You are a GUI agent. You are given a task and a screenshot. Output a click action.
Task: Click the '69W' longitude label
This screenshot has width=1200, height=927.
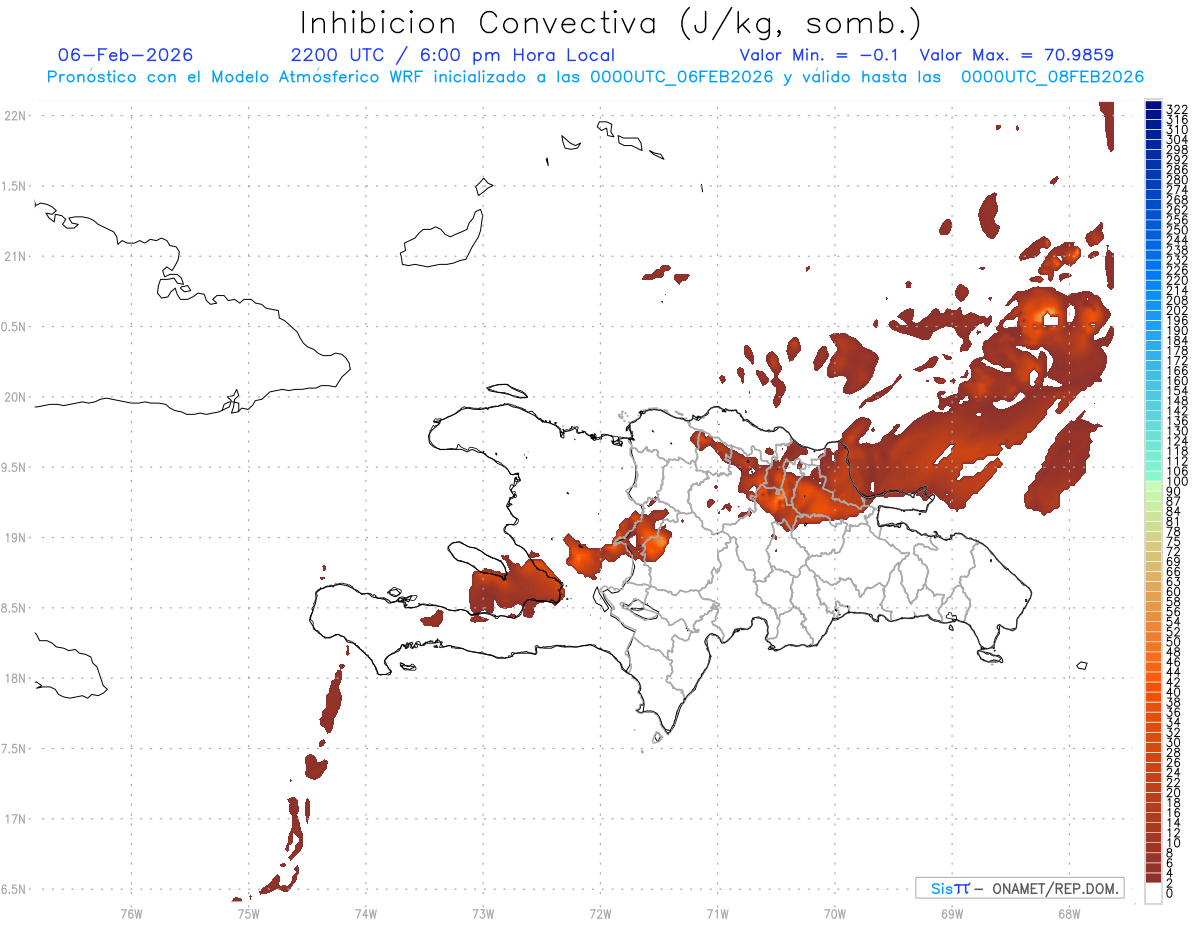click(x=952, y=913)
